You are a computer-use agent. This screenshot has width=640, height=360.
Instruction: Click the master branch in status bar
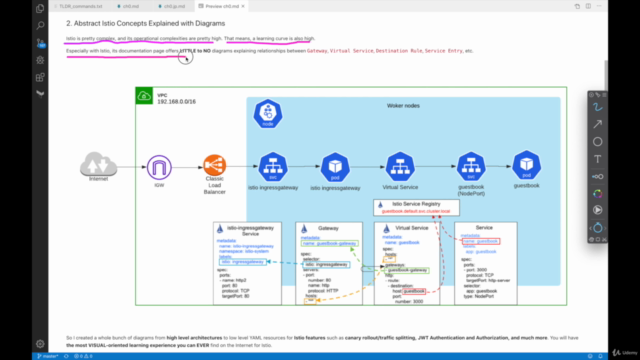(x=48, y=356)
